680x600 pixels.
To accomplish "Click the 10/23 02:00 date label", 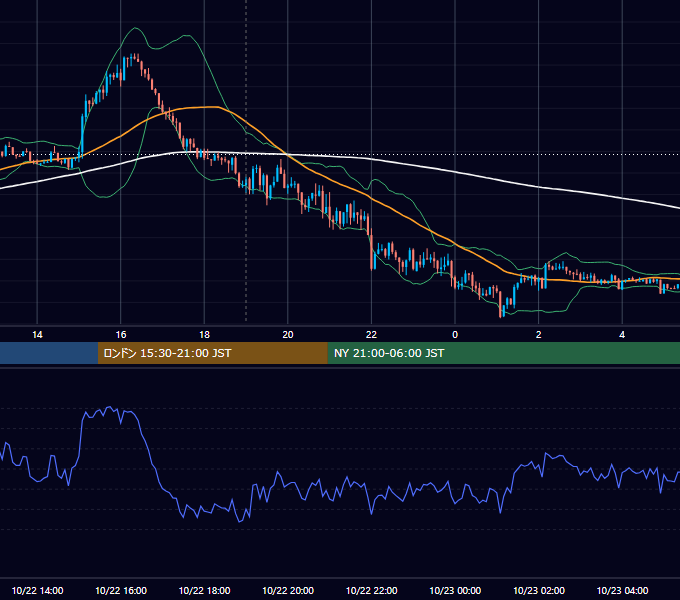I will coord(539,590).
